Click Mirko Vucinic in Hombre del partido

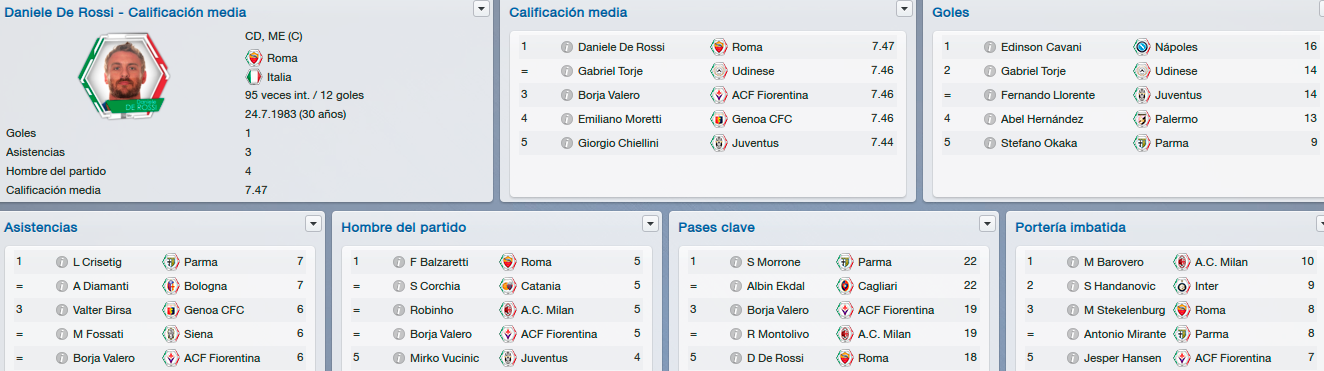coord(444,358)
